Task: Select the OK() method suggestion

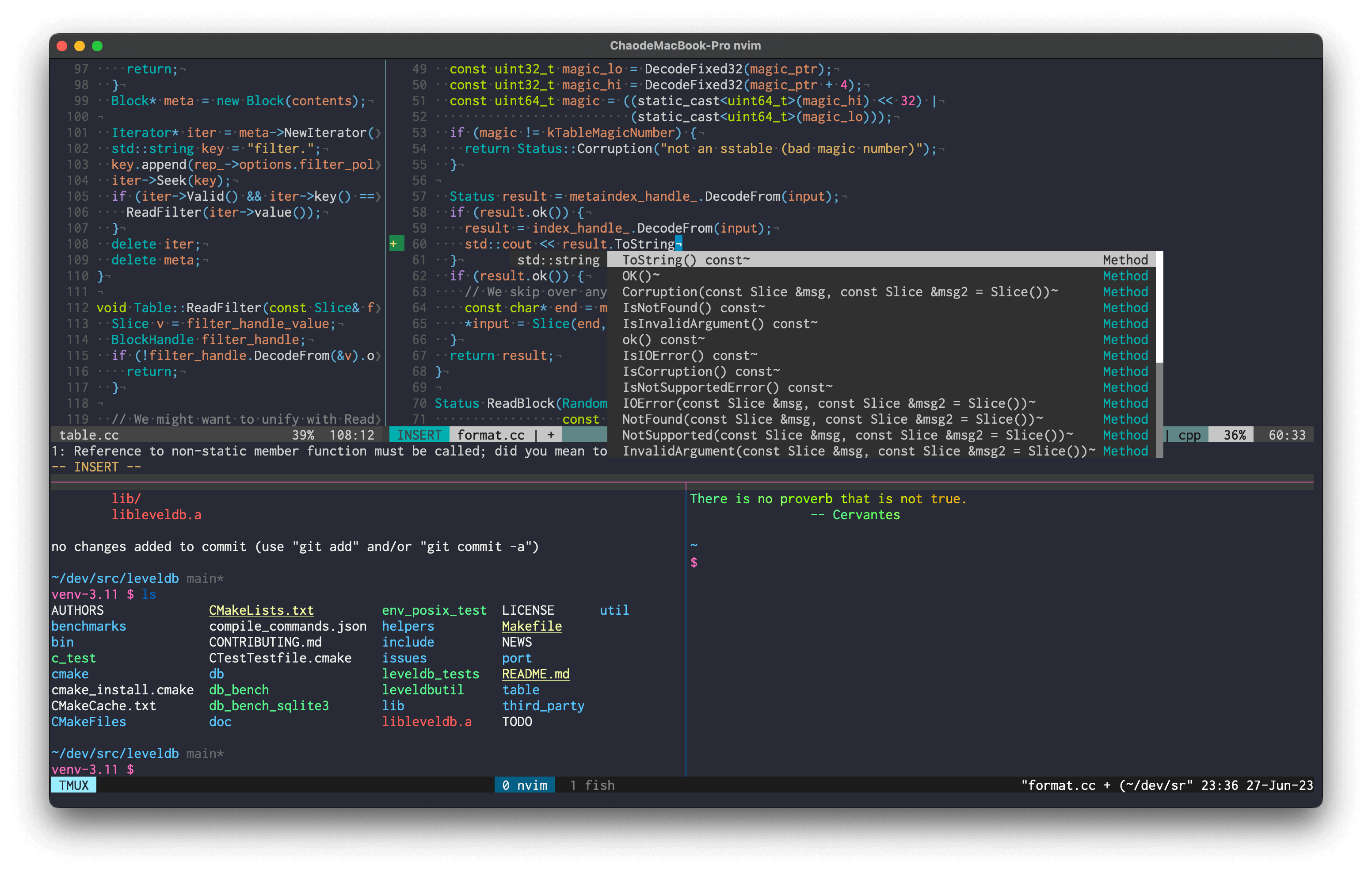Action: [640, 276]
